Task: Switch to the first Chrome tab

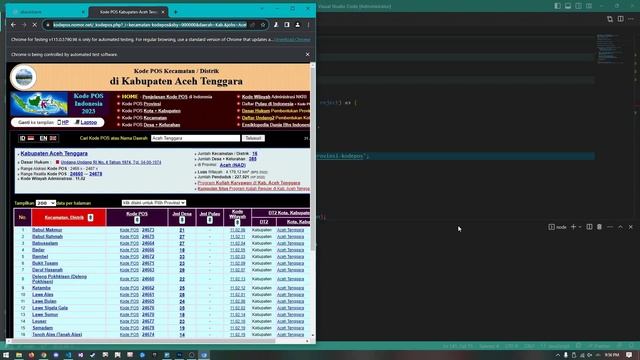Action: (48, 12)
